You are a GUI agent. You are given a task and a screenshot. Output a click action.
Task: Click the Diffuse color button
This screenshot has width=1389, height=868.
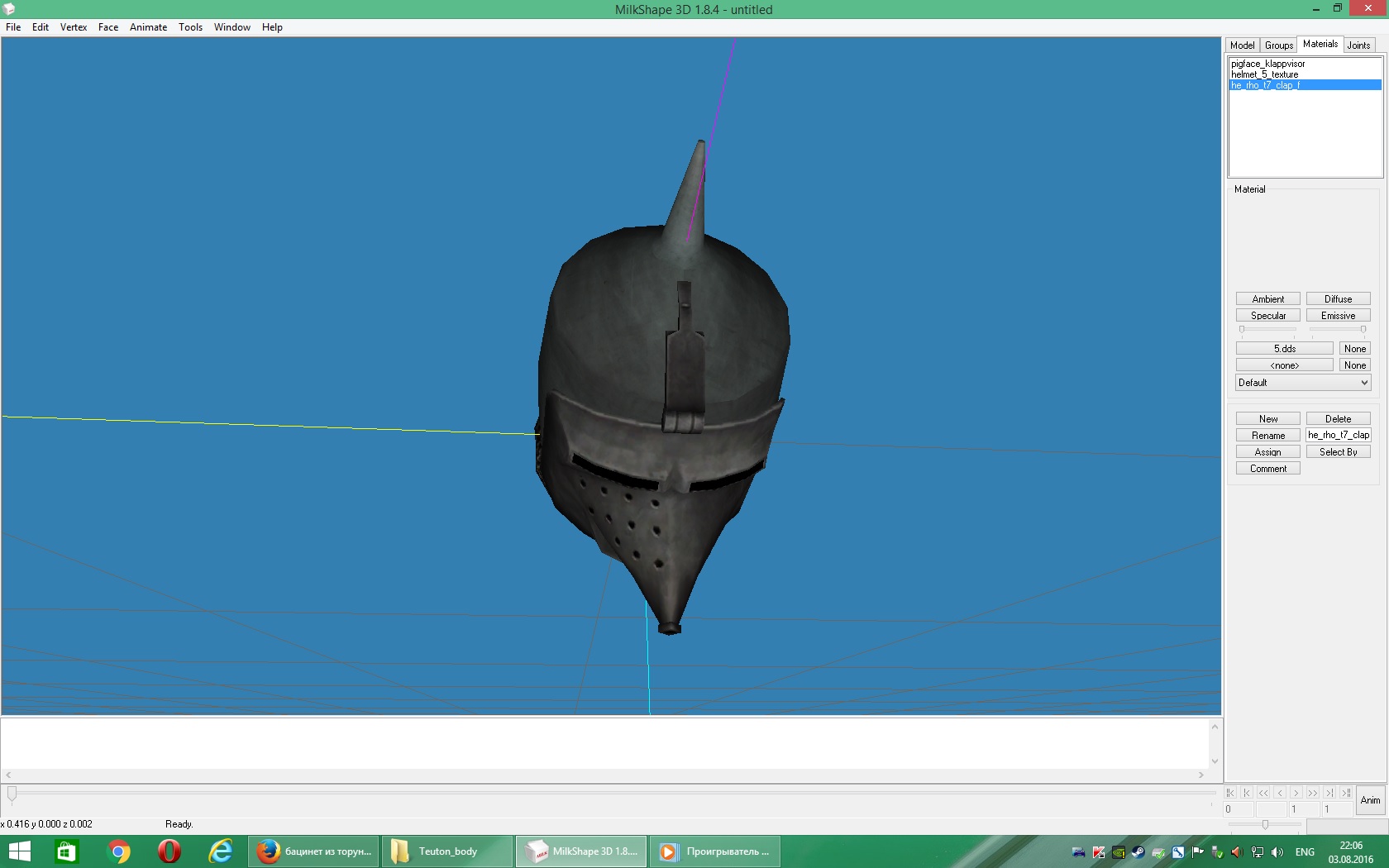pyautogui.click(x=1339, y=299)
